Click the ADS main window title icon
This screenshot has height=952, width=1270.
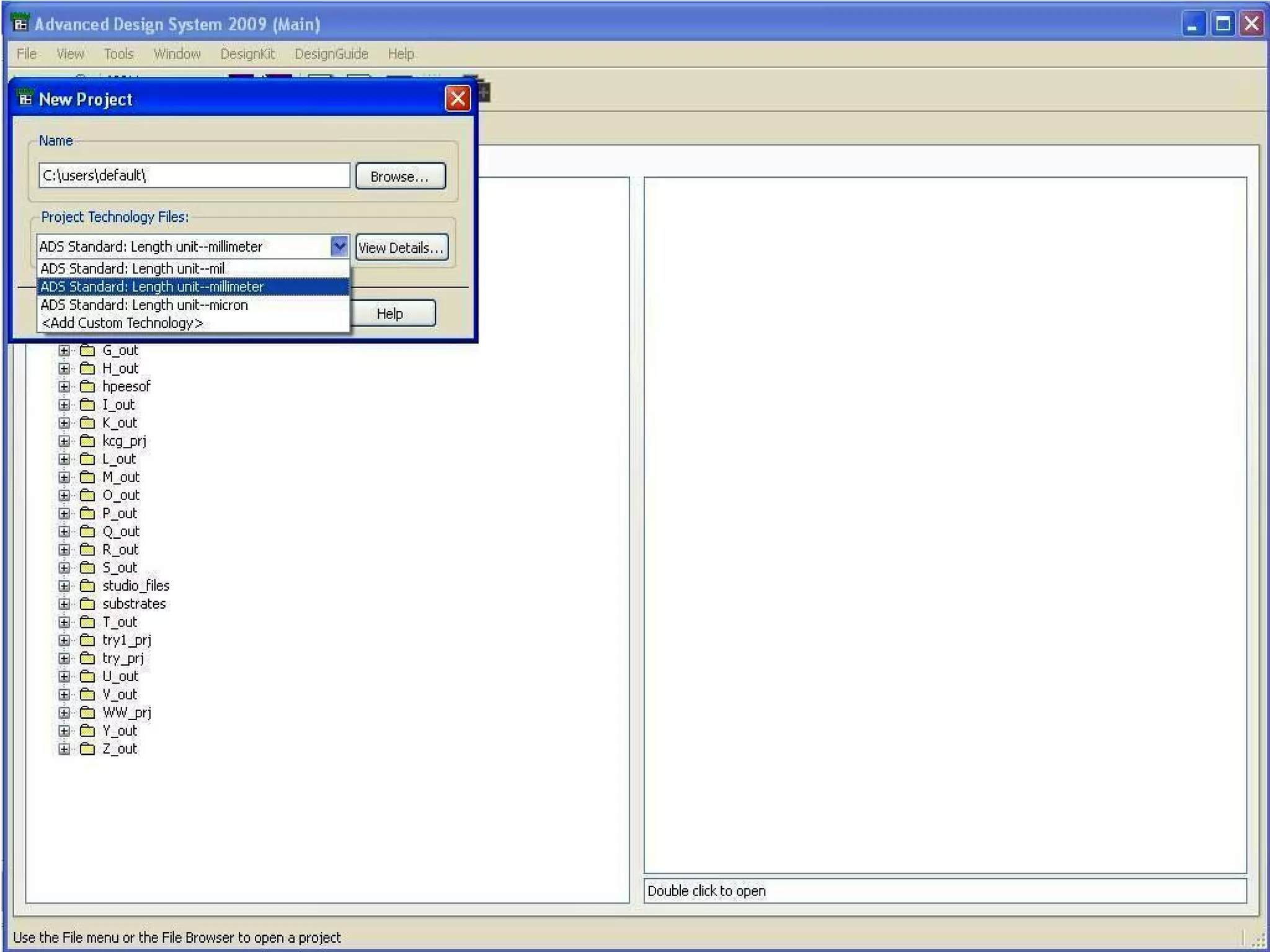(20, 24)
